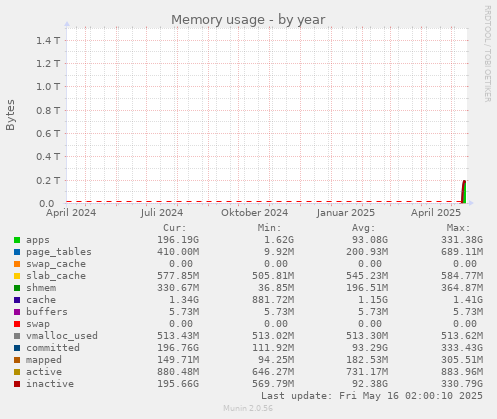497x419 pixels.
Task: Click the committed minimum value 111.92M
Action: coord(273,348)
